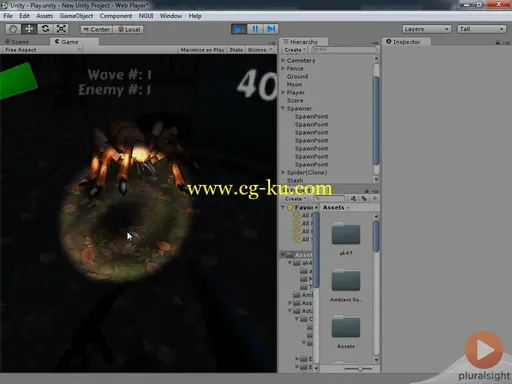Click the Inspector lock icon

[498, 43]
